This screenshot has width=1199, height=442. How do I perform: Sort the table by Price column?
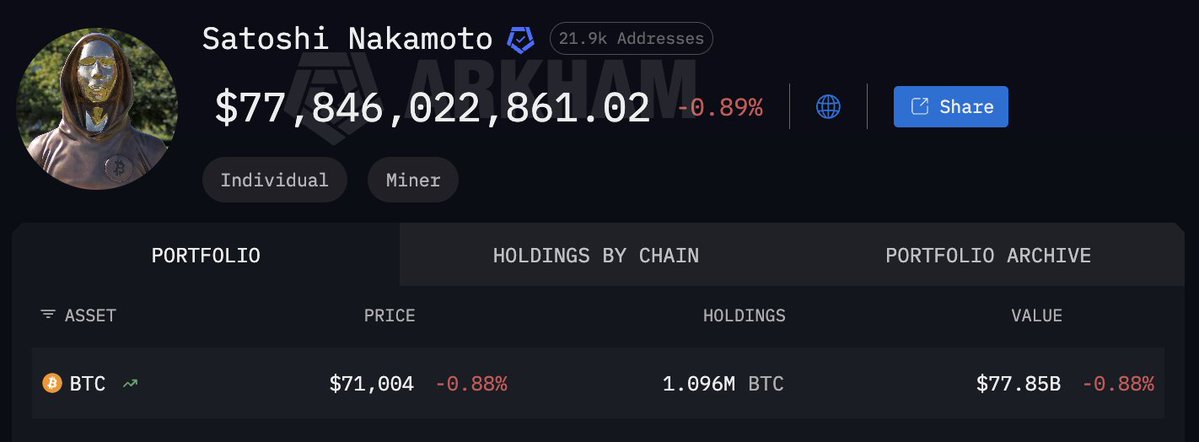[x=389, y=316]
